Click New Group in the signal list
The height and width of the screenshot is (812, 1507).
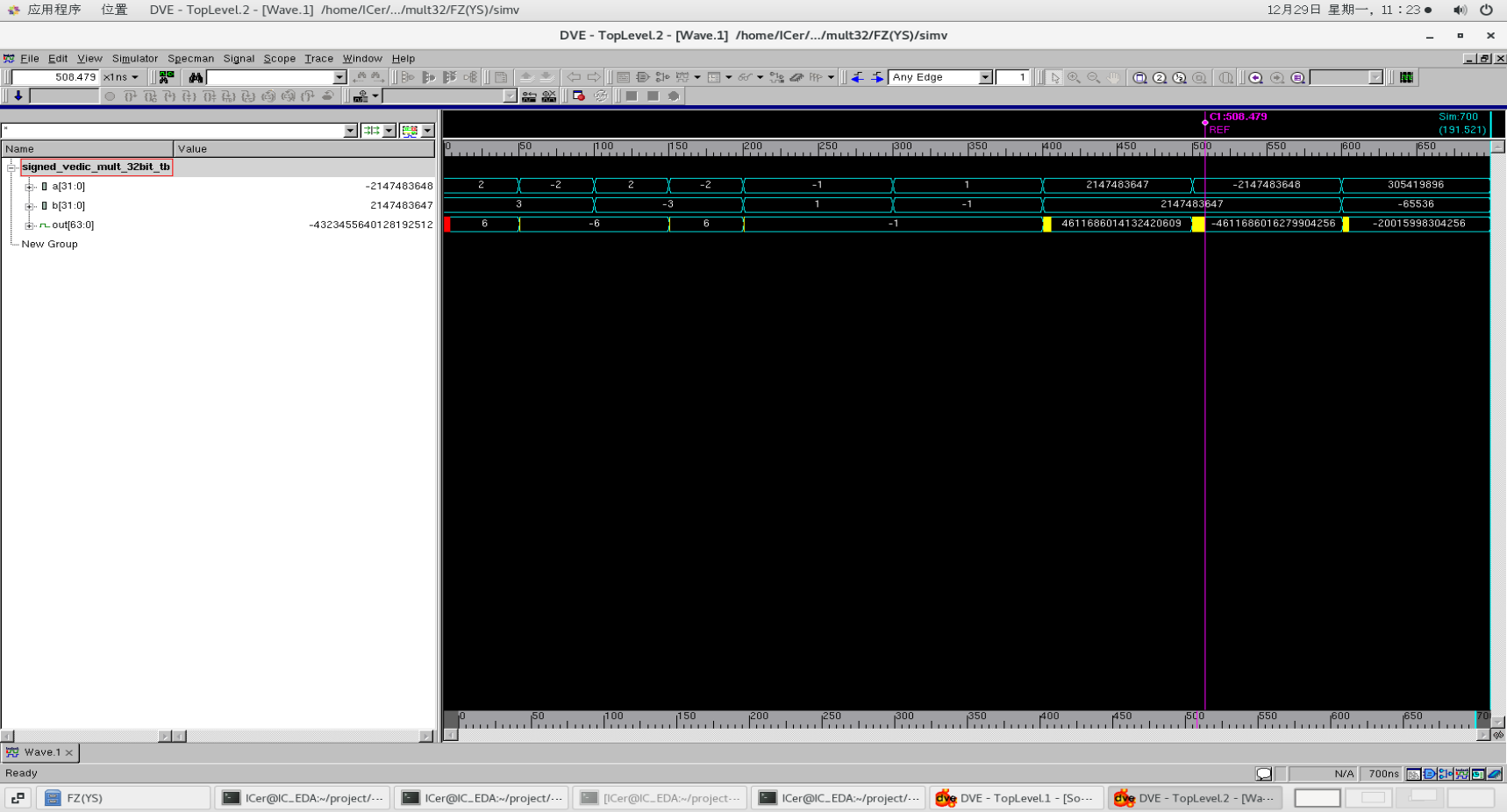(48, 244)
